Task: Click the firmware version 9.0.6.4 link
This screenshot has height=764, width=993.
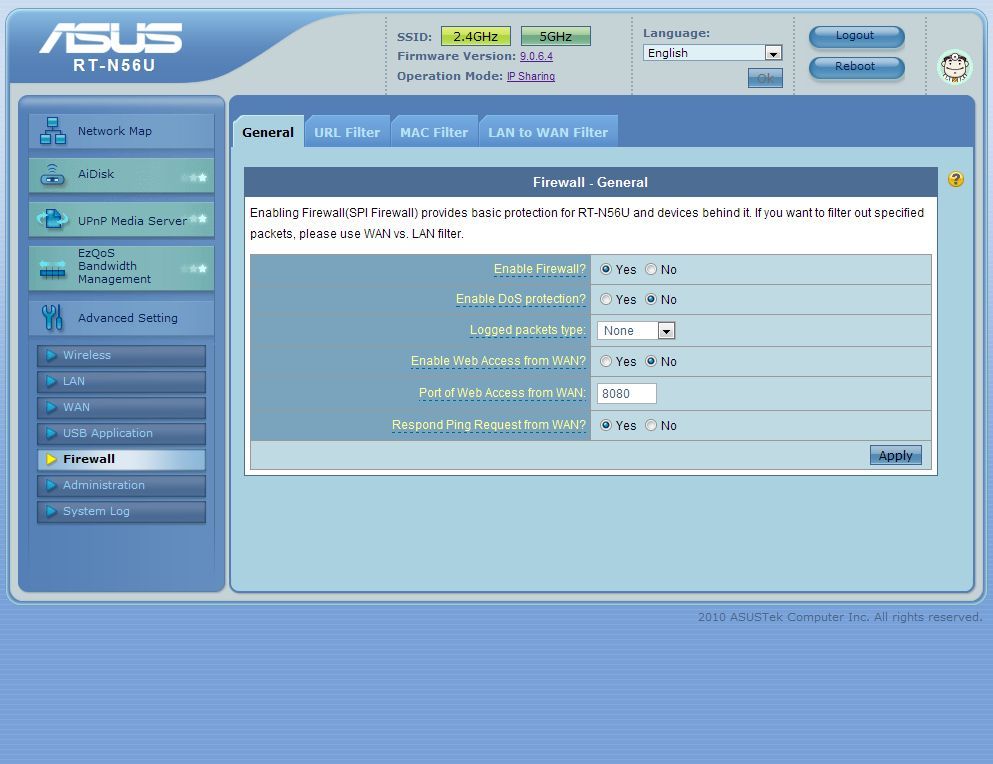Action: 536,57
